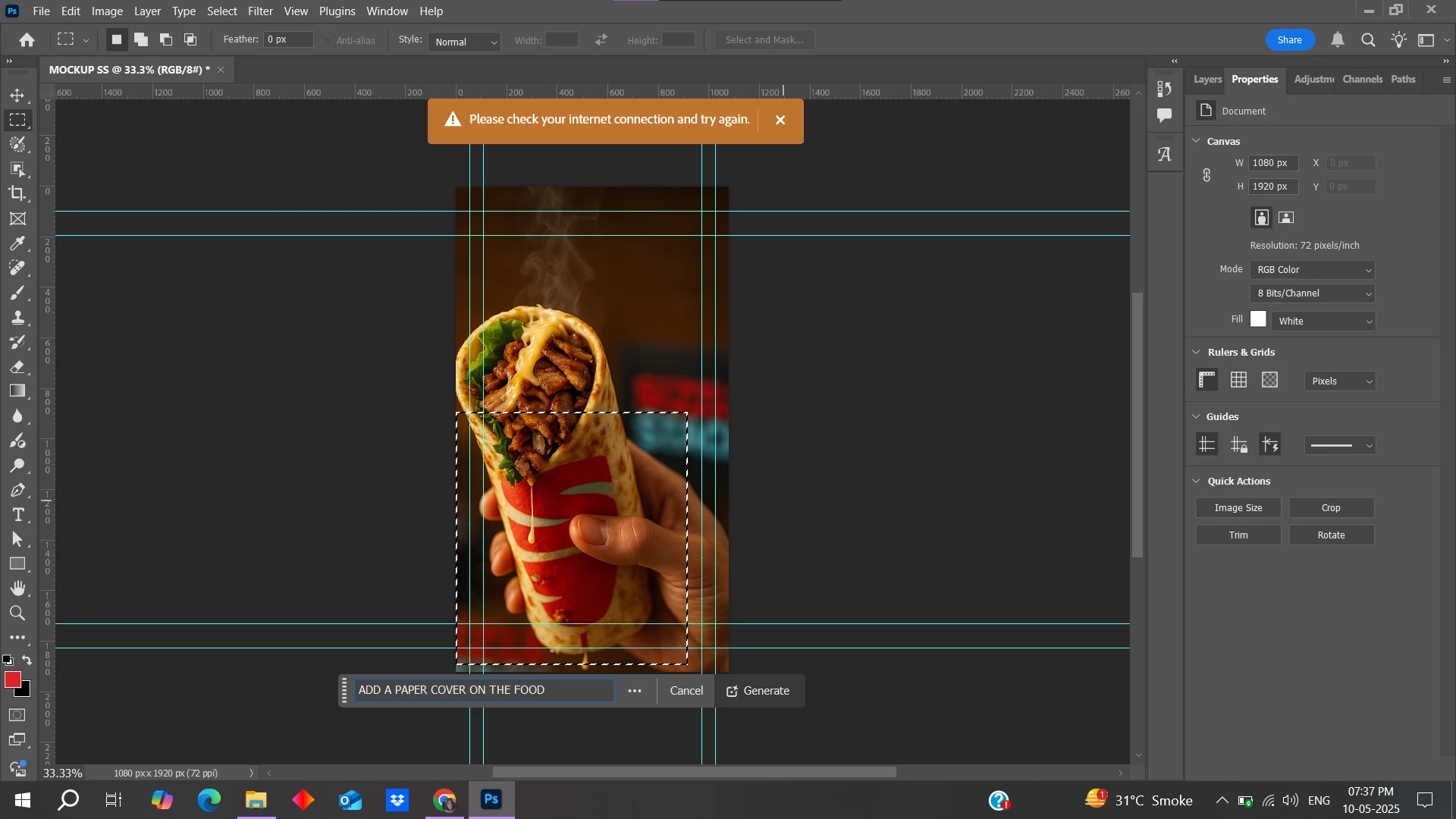This screenshot has width=1456, height=819.
Task: Select the Crop tool in toolbar
Action: click(17, 193)
